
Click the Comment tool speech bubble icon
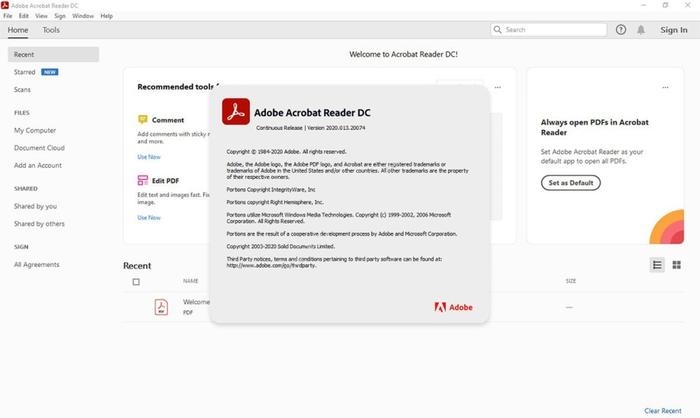tap(143, 120)
